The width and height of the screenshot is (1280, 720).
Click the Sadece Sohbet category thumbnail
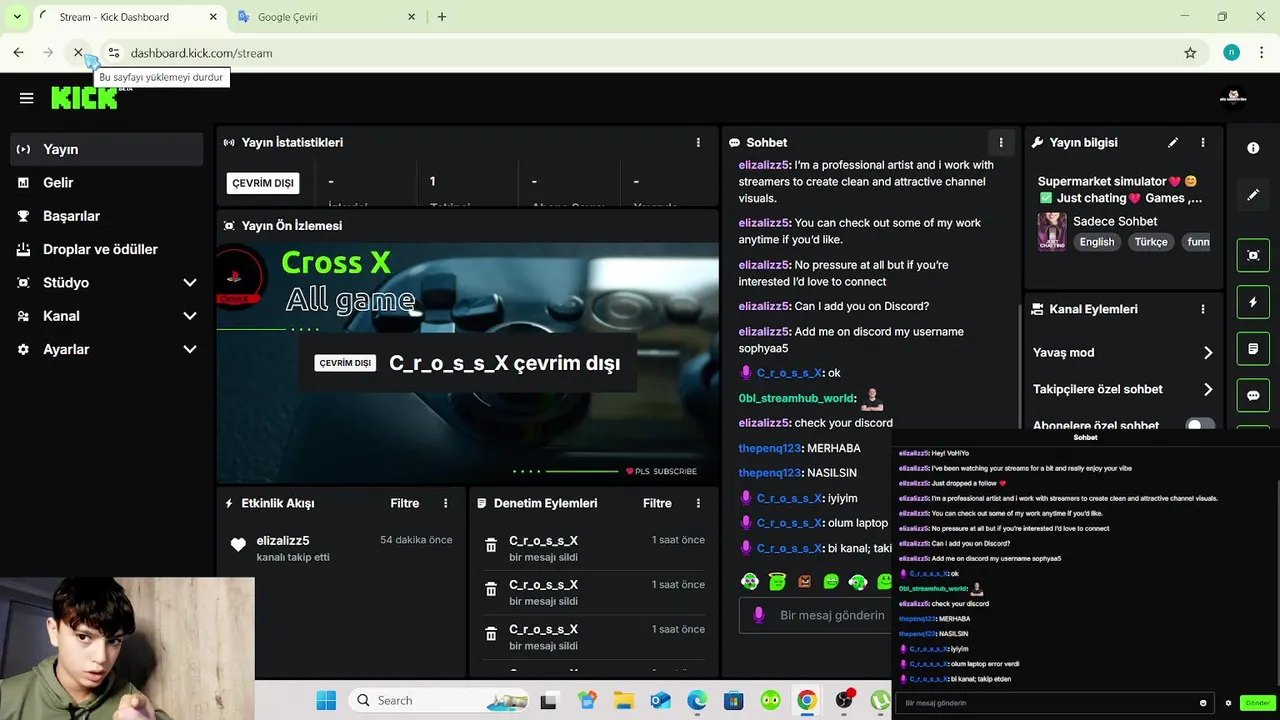tap(1051, 231)
